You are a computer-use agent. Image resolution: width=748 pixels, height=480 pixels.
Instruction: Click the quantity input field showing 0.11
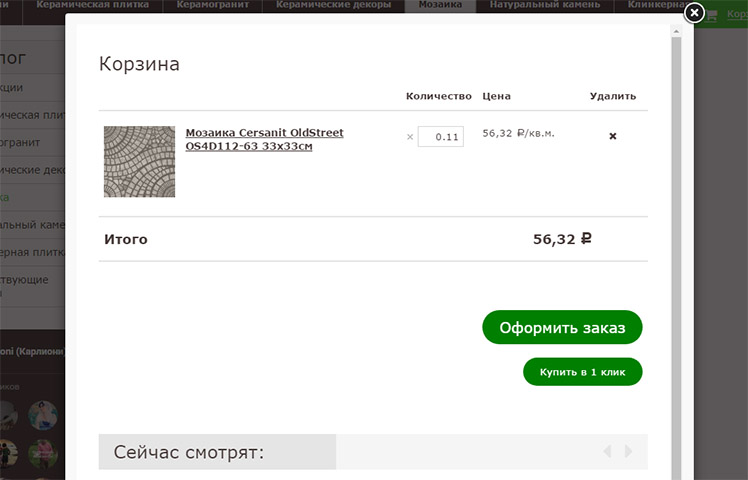[x=440, y=136]
